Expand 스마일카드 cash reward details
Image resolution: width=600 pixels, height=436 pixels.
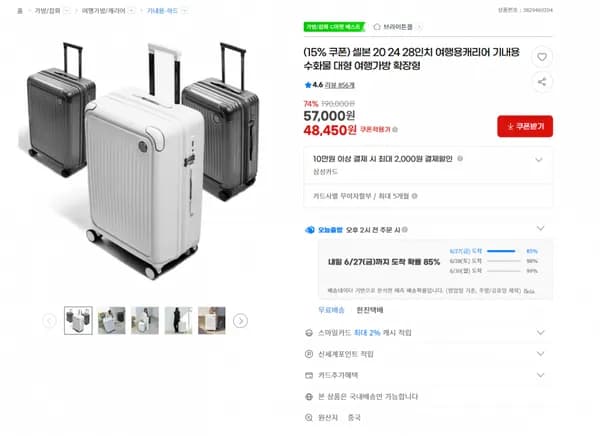click(x=540, y=333)
